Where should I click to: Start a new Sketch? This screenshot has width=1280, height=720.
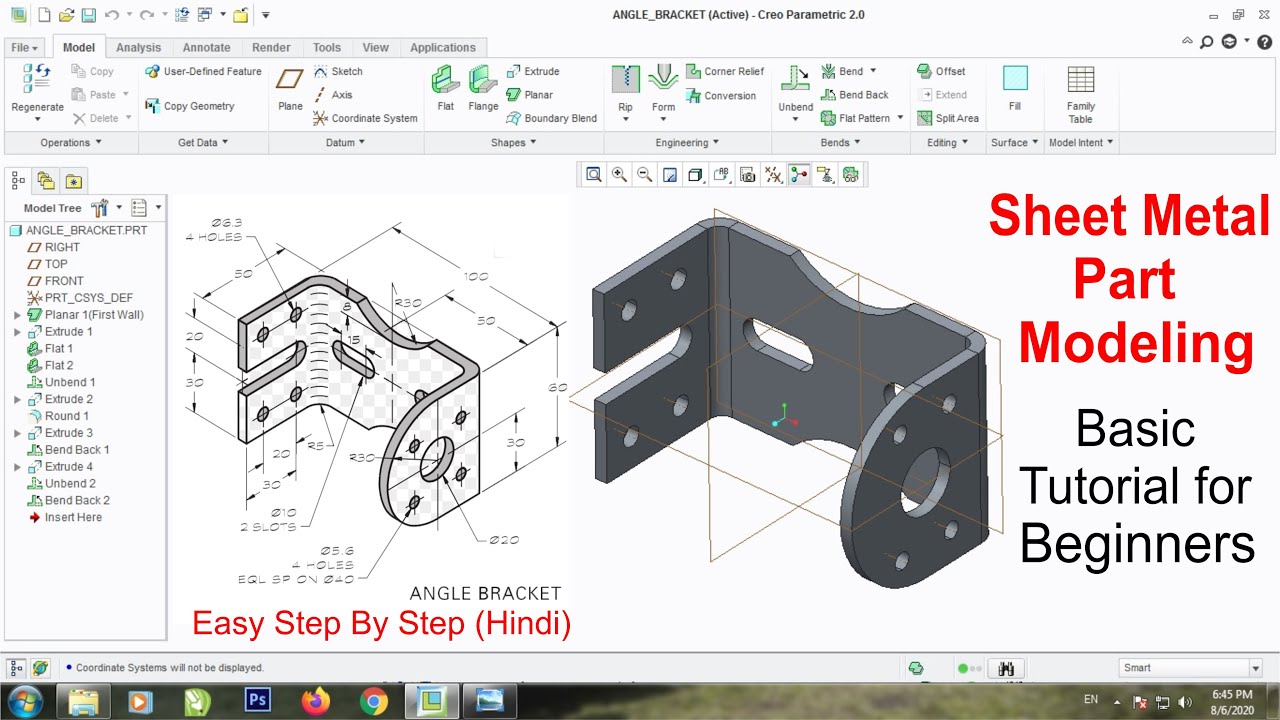[x=338, y=72]
